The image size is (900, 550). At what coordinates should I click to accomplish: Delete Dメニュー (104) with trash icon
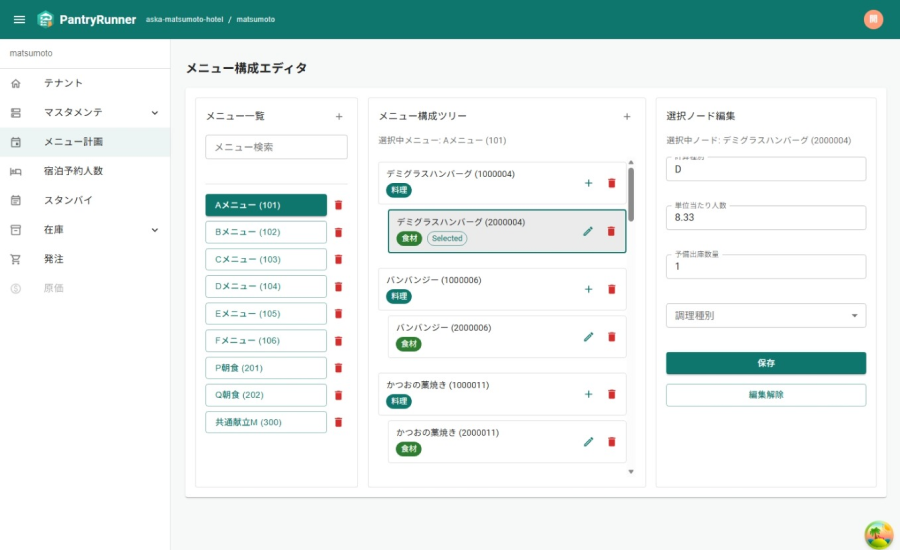[x=339, y=286]
